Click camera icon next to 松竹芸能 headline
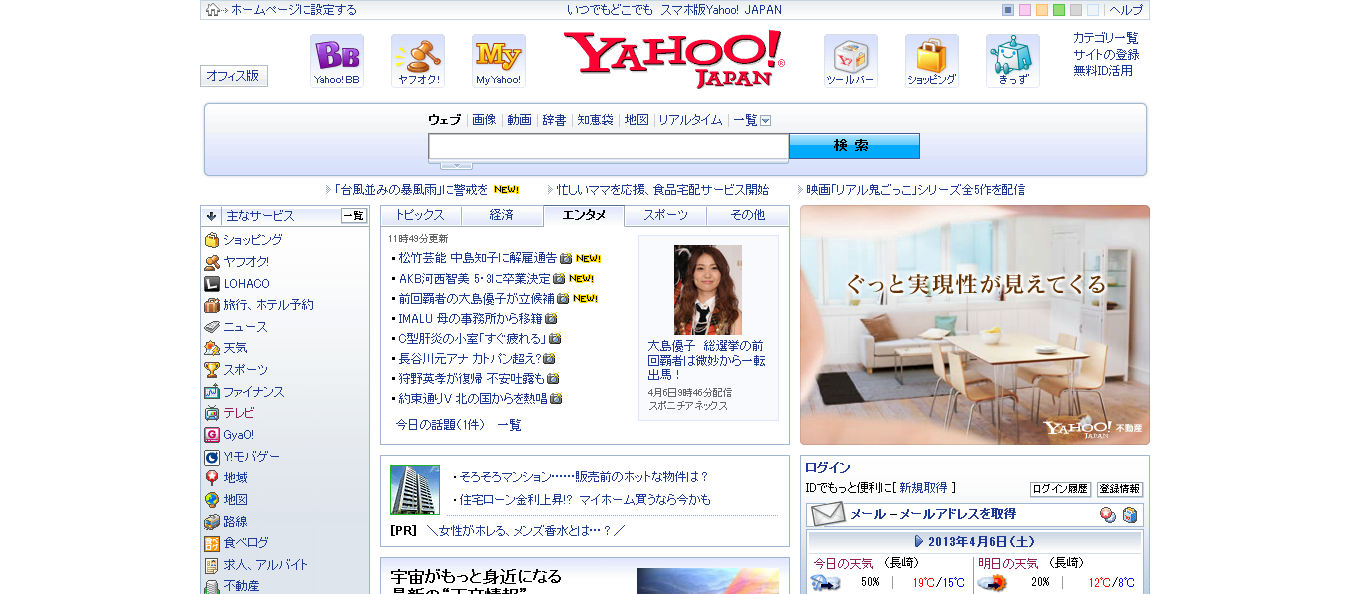 pyautogui.click(x=566, y=258)
